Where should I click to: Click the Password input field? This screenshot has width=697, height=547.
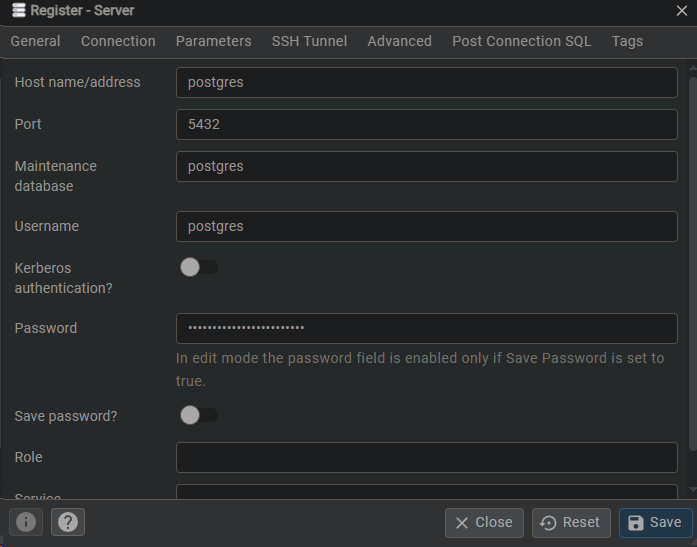[426, 328]
